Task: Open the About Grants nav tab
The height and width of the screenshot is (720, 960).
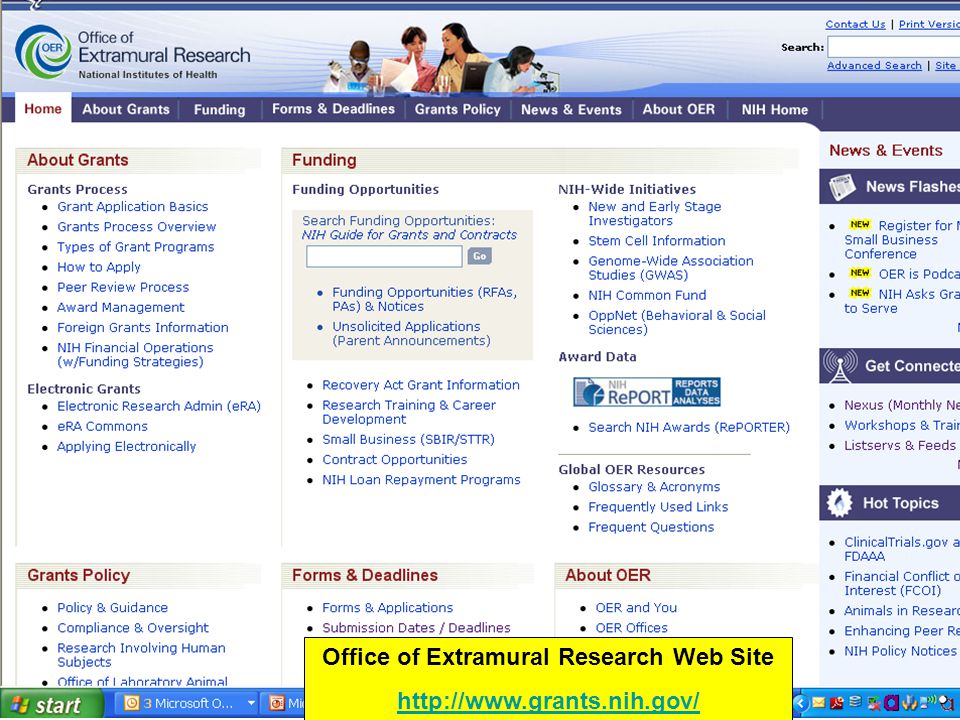Action: pyautogui.click(x=126, y=110)
